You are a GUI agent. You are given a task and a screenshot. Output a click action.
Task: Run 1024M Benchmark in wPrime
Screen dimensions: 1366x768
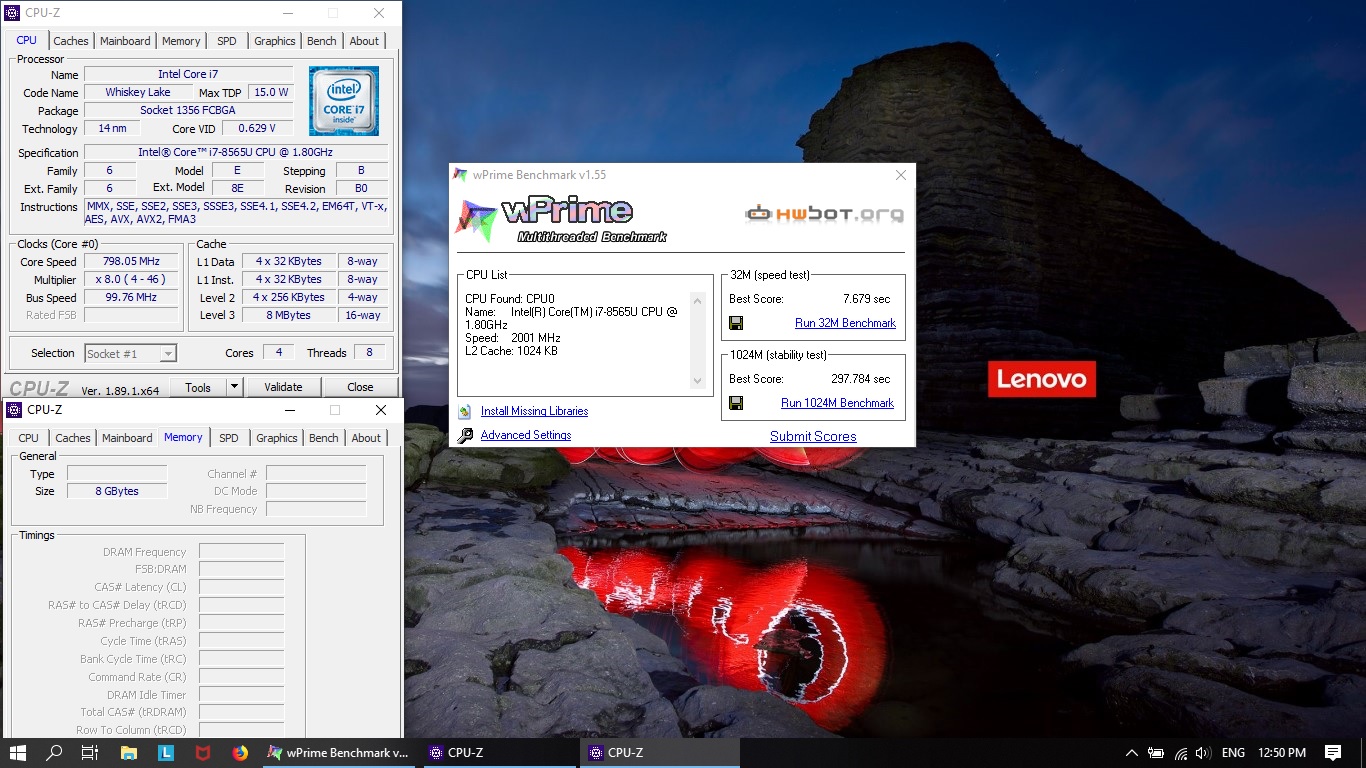click(x=837, y=403)
